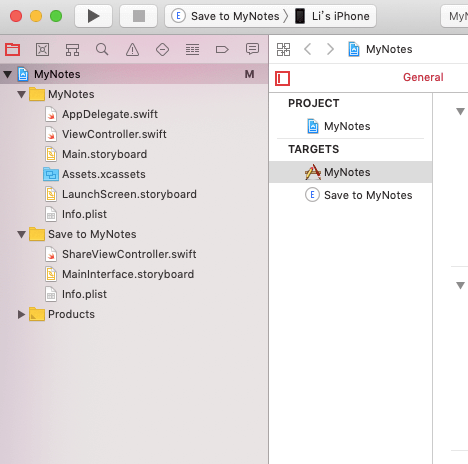Show the Debug navigator

pyautogui.click(x=192, y=50)
